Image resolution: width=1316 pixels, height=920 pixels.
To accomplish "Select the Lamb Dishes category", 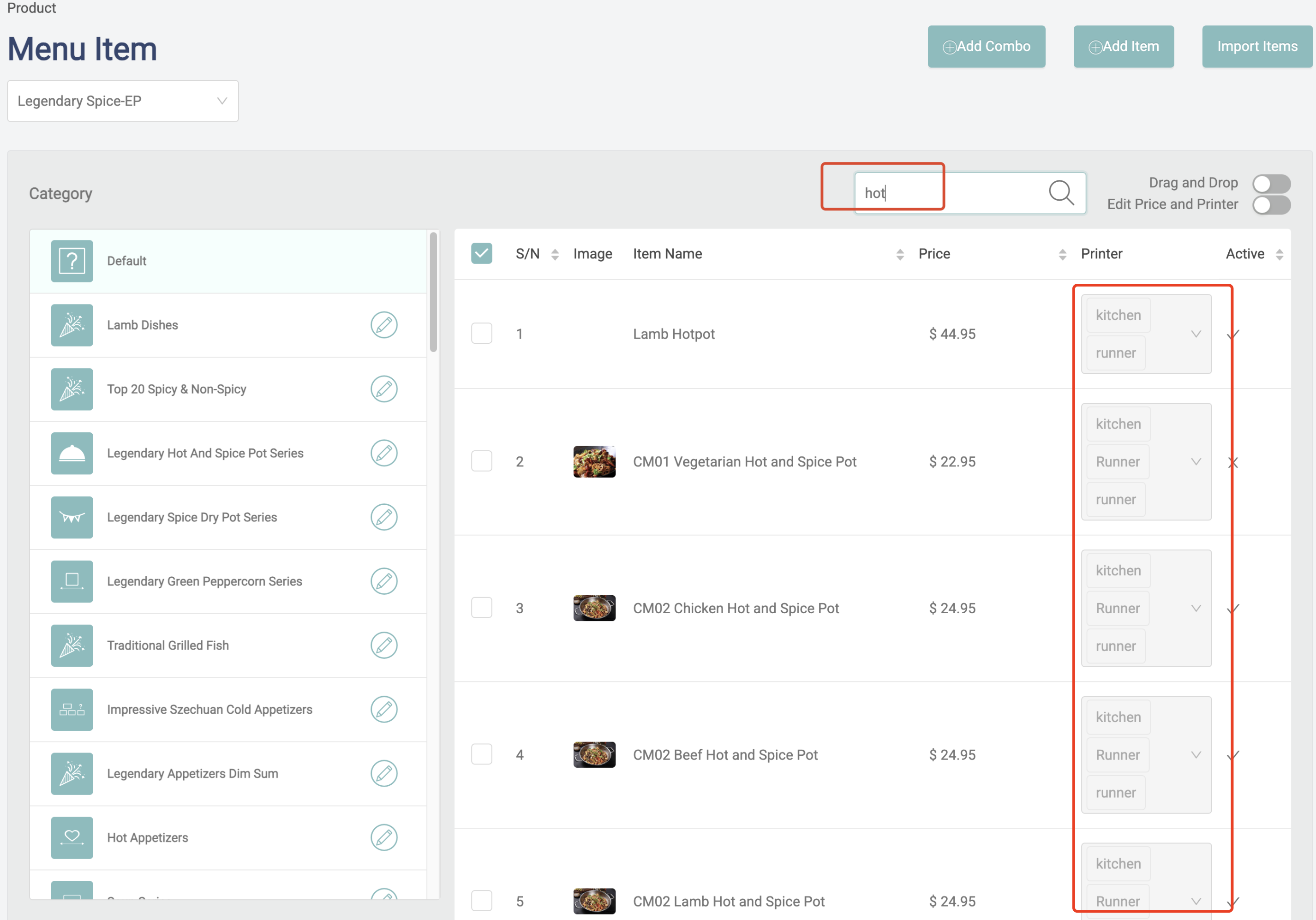I will (228, 325).
